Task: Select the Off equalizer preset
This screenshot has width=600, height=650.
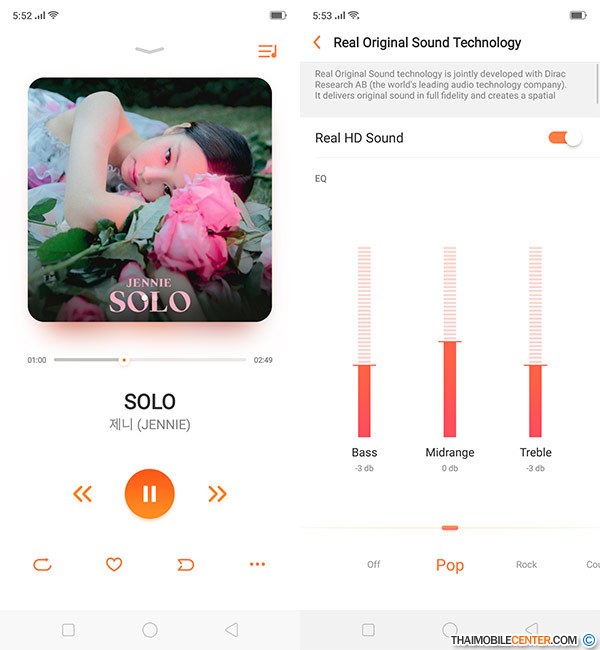Action: point(373,564)
